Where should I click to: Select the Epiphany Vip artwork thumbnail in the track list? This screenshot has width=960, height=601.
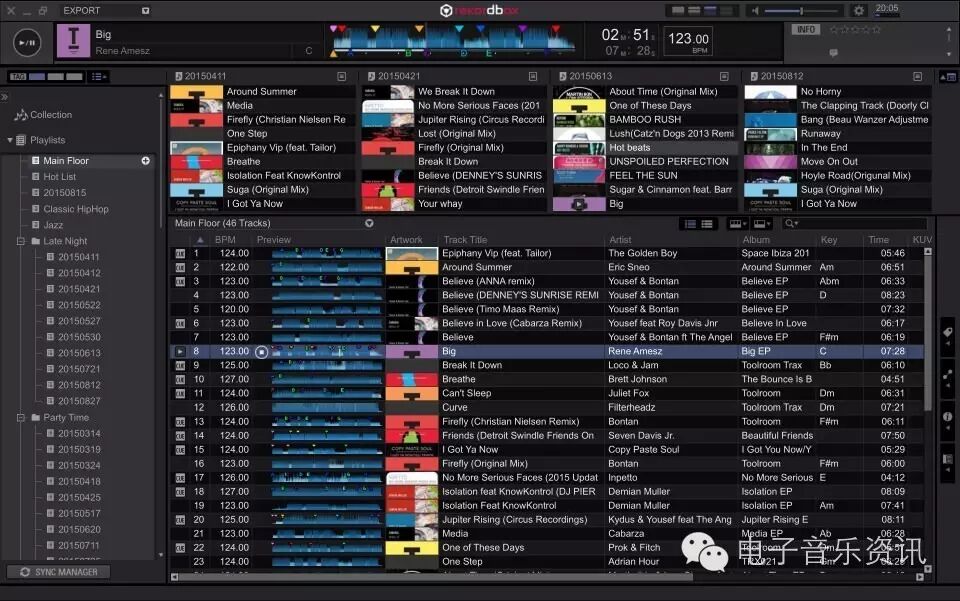pos(411,253)
